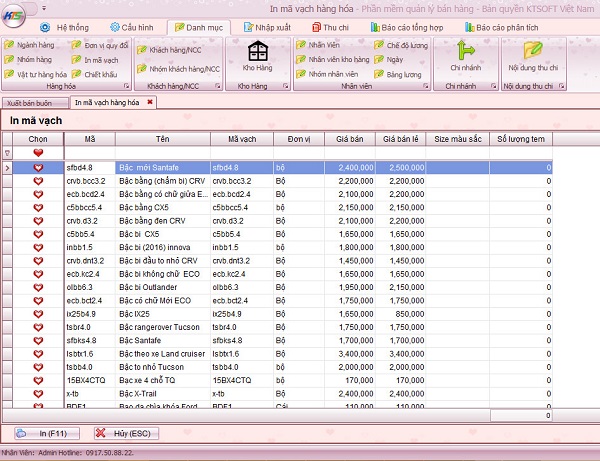Viewport: 600px width, 461px height.
Task: Select Vật tư hàng hóa item
Action: (41, 74)
